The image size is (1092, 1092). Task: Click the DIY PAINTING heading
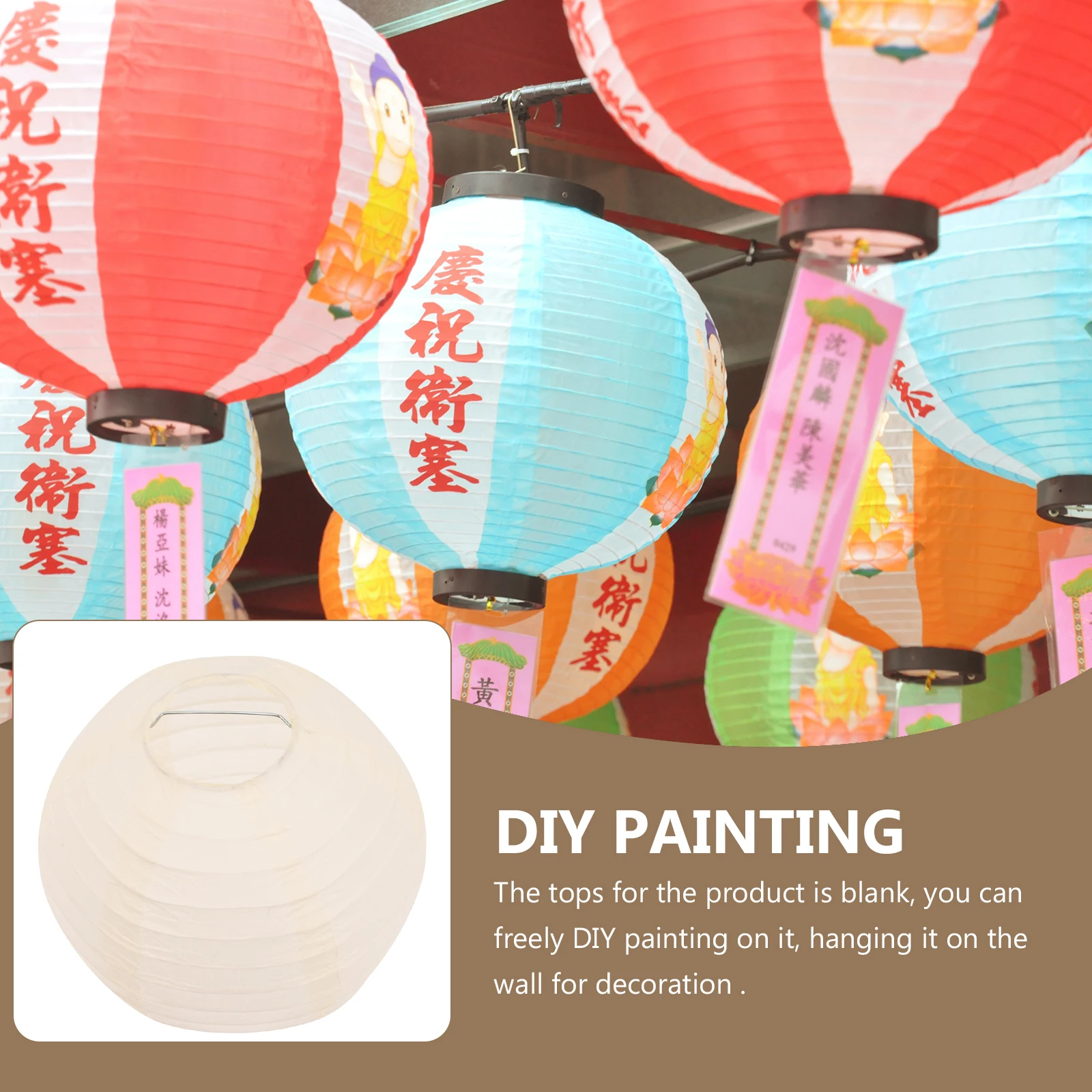coord(700,831)
